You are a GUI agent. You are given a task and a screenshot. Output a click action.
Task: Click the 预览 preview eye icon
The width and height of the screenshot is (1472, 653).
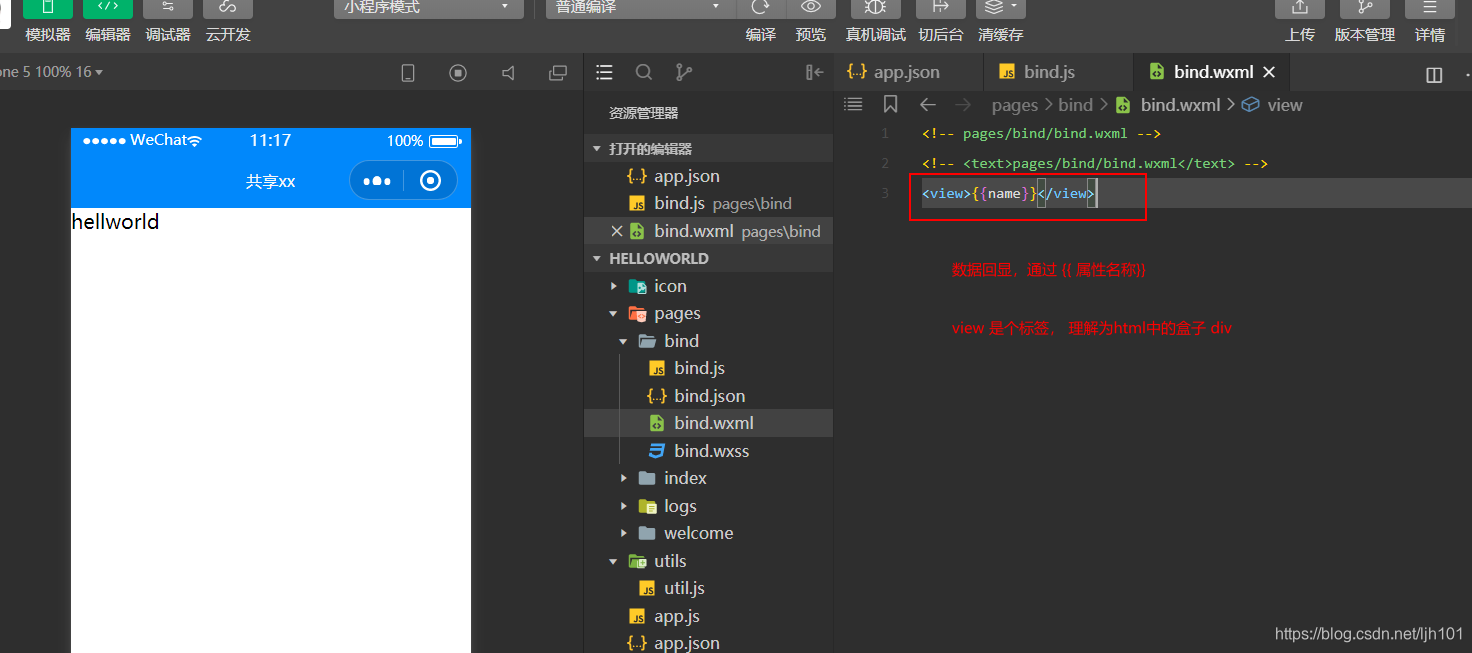click(x=811, y=8)
